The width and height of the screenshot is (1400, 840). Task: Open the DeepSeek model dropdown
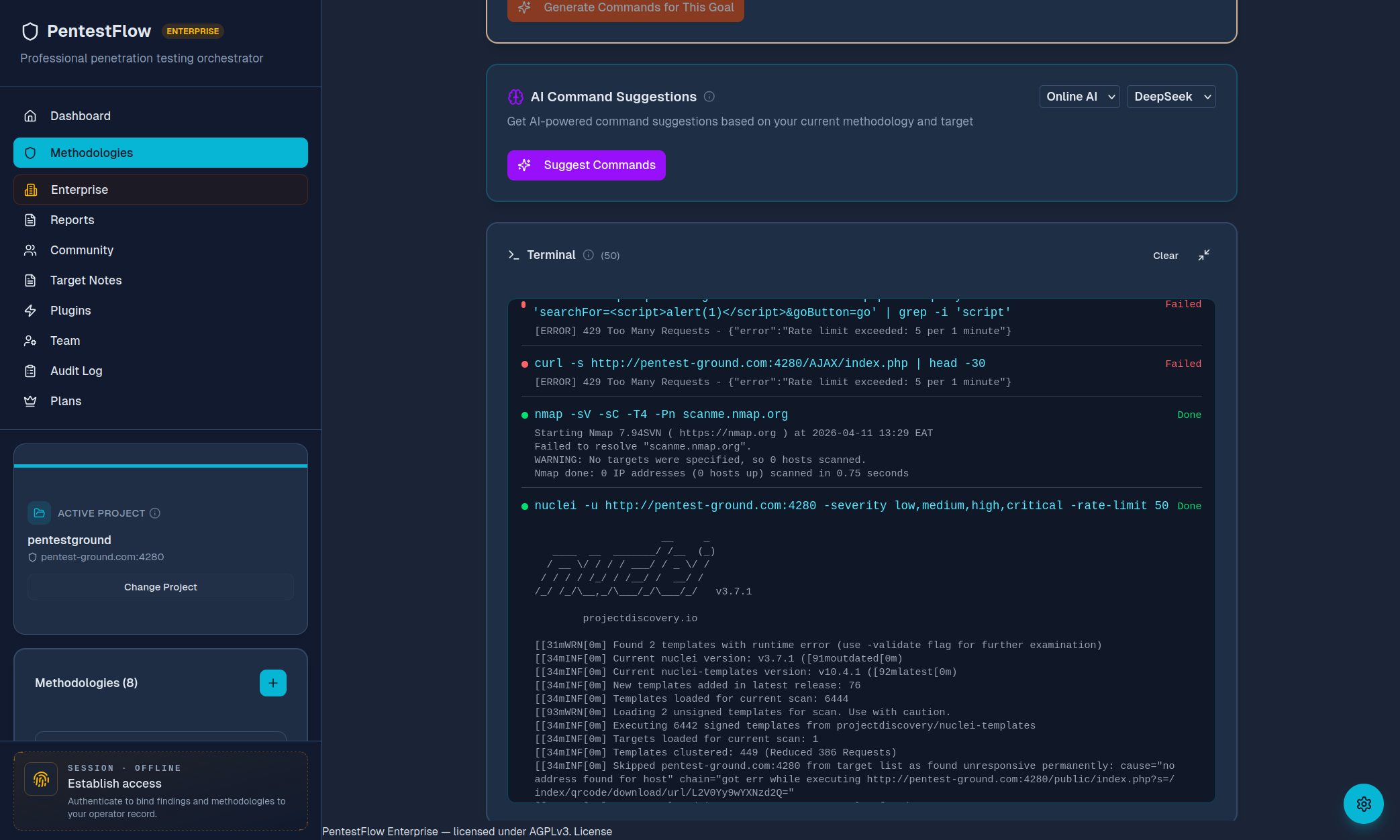(1171, 97)
